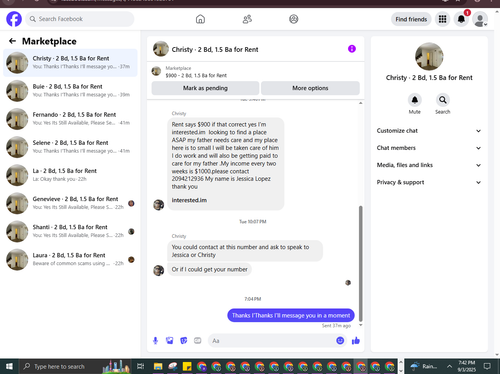Viewport: 500px width, 374px height.
Task: Choose a GIF icon
Action: 198,341
